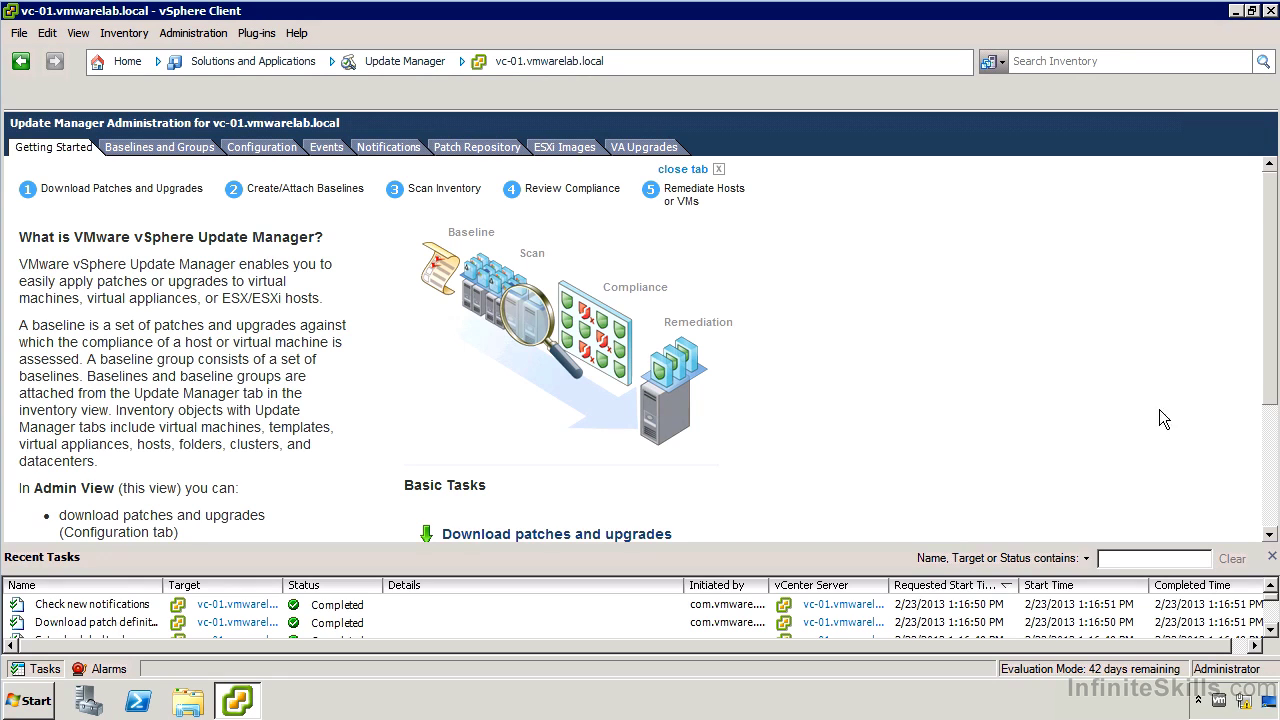Click the step 2 Create/Attach Baselines icon
The height and width of the screenshot is (720, 1280).
tap(234, 189)
